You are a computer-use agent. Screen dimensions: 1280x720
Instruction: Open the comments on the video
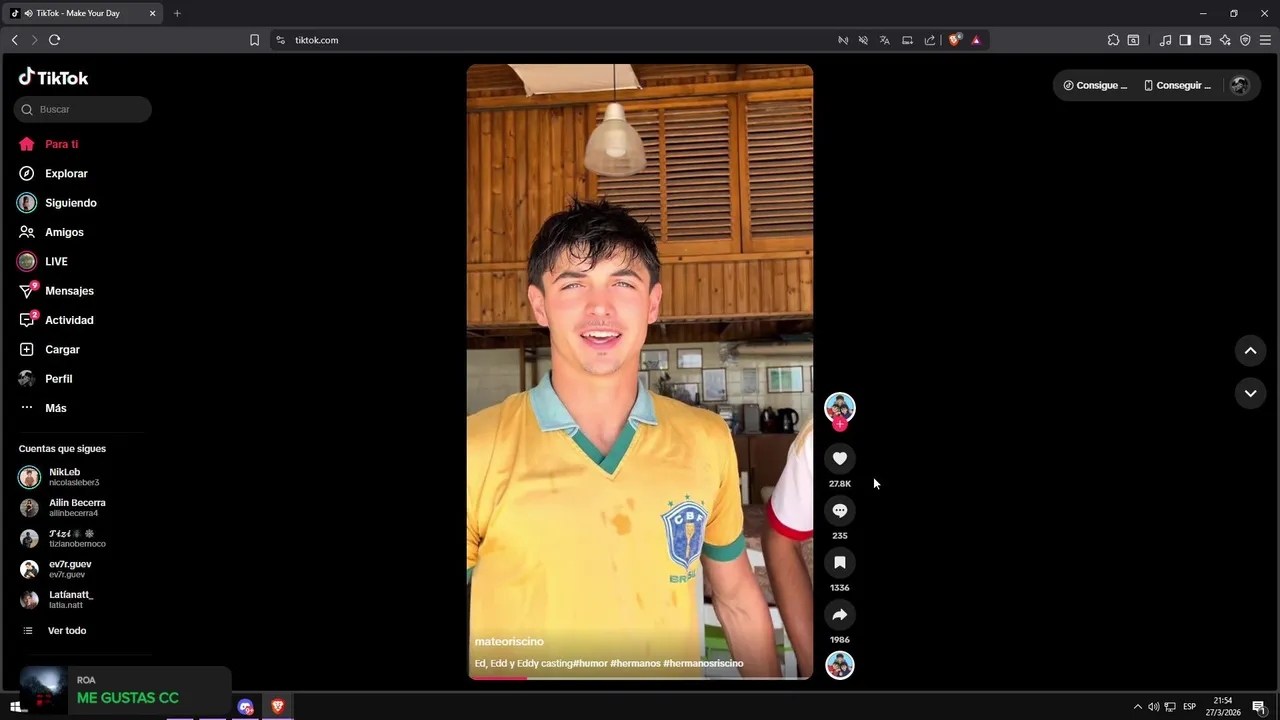[x=840, y=510]
